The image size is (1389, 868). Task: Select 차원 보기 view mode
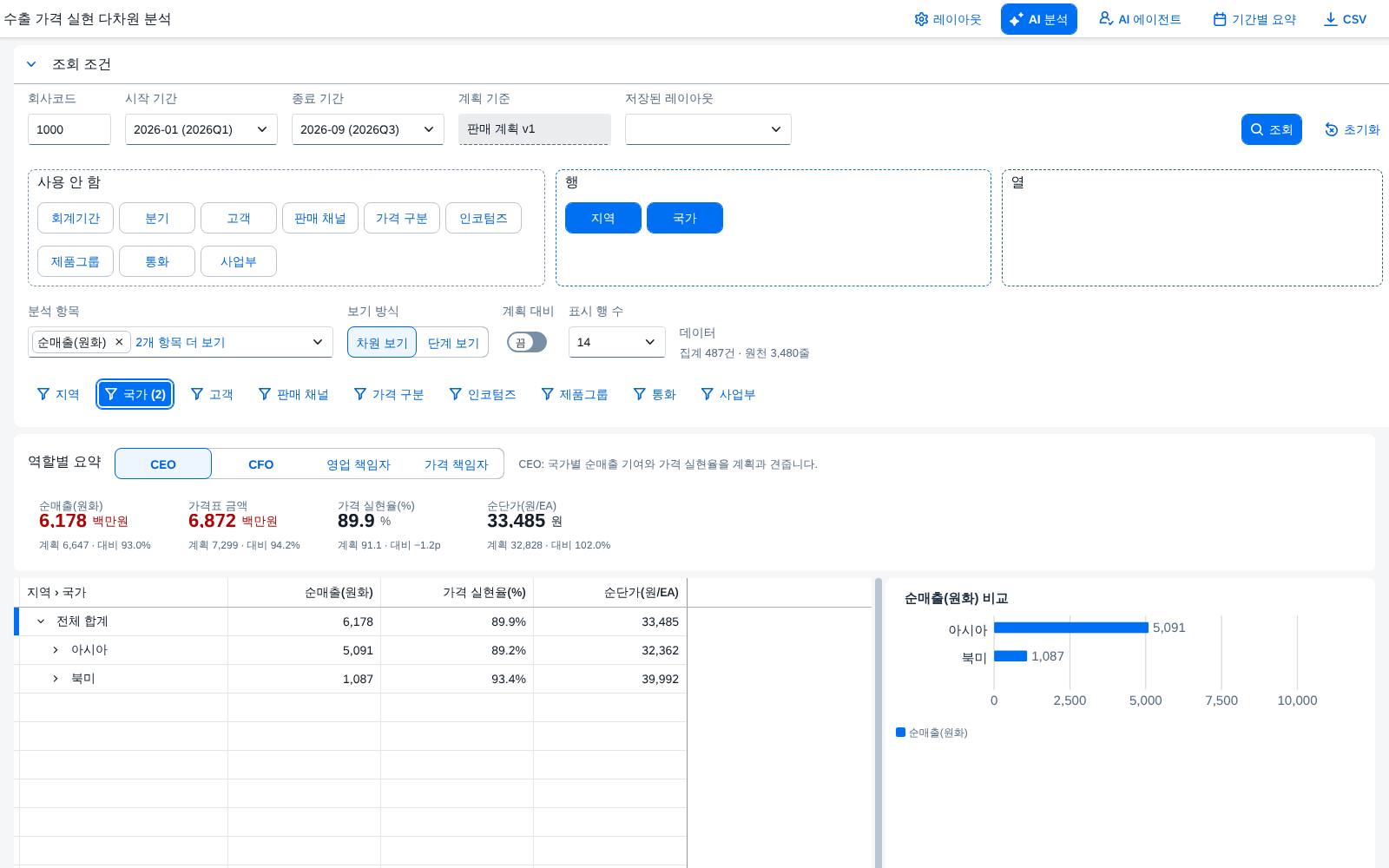[382, 342]
